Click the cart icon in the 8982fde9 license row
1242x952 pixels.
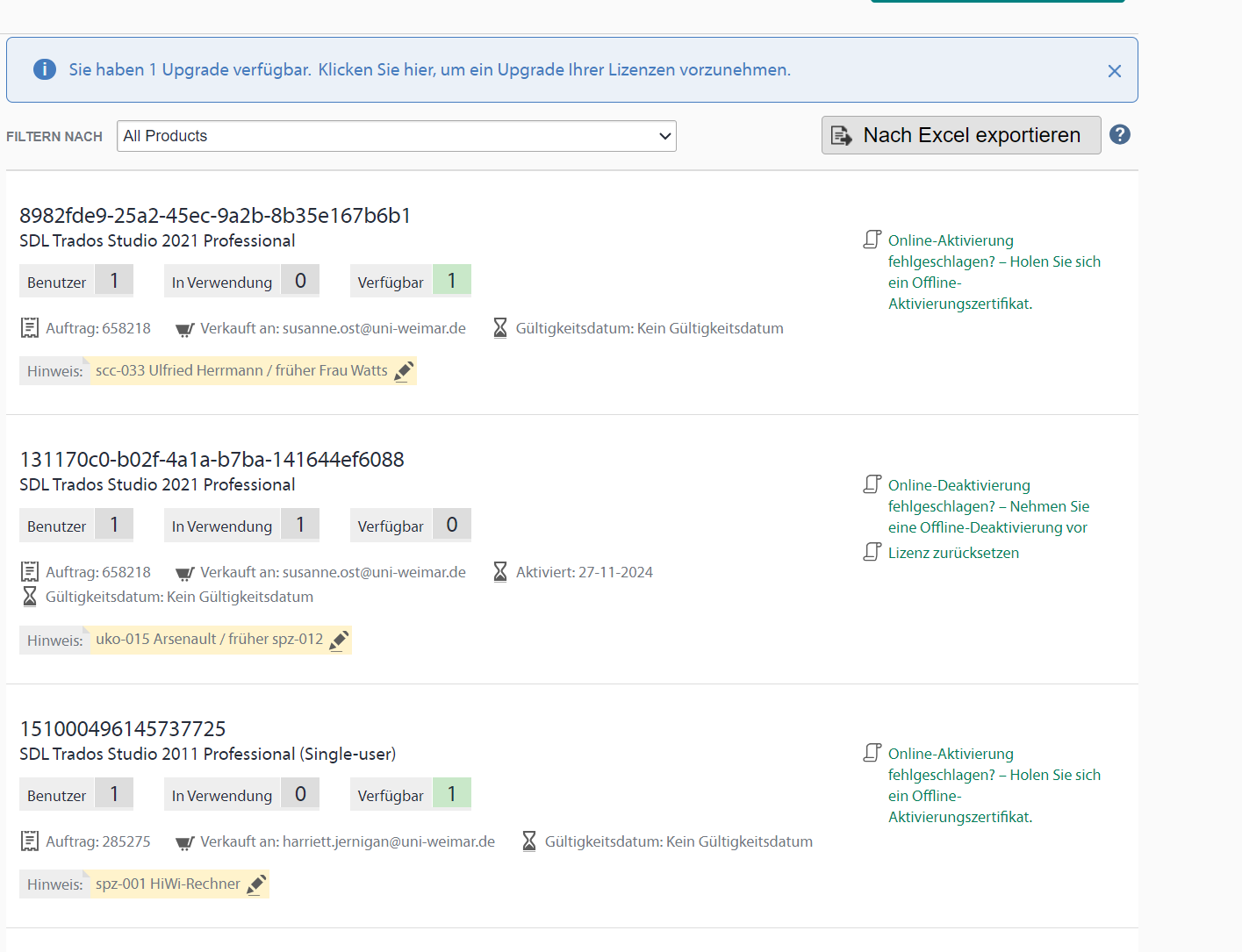click(x=184, y=330)
